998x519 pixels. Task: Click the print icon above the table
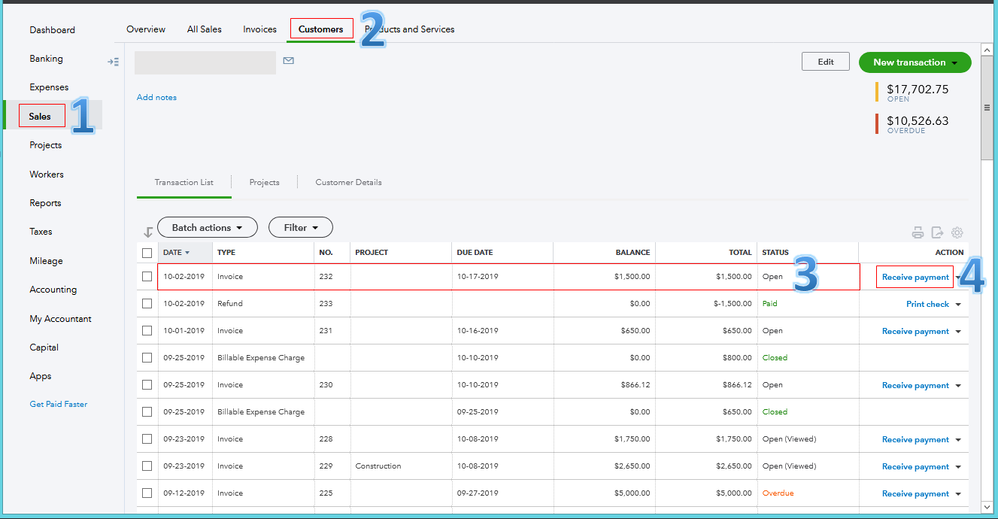tap(917, 233)
